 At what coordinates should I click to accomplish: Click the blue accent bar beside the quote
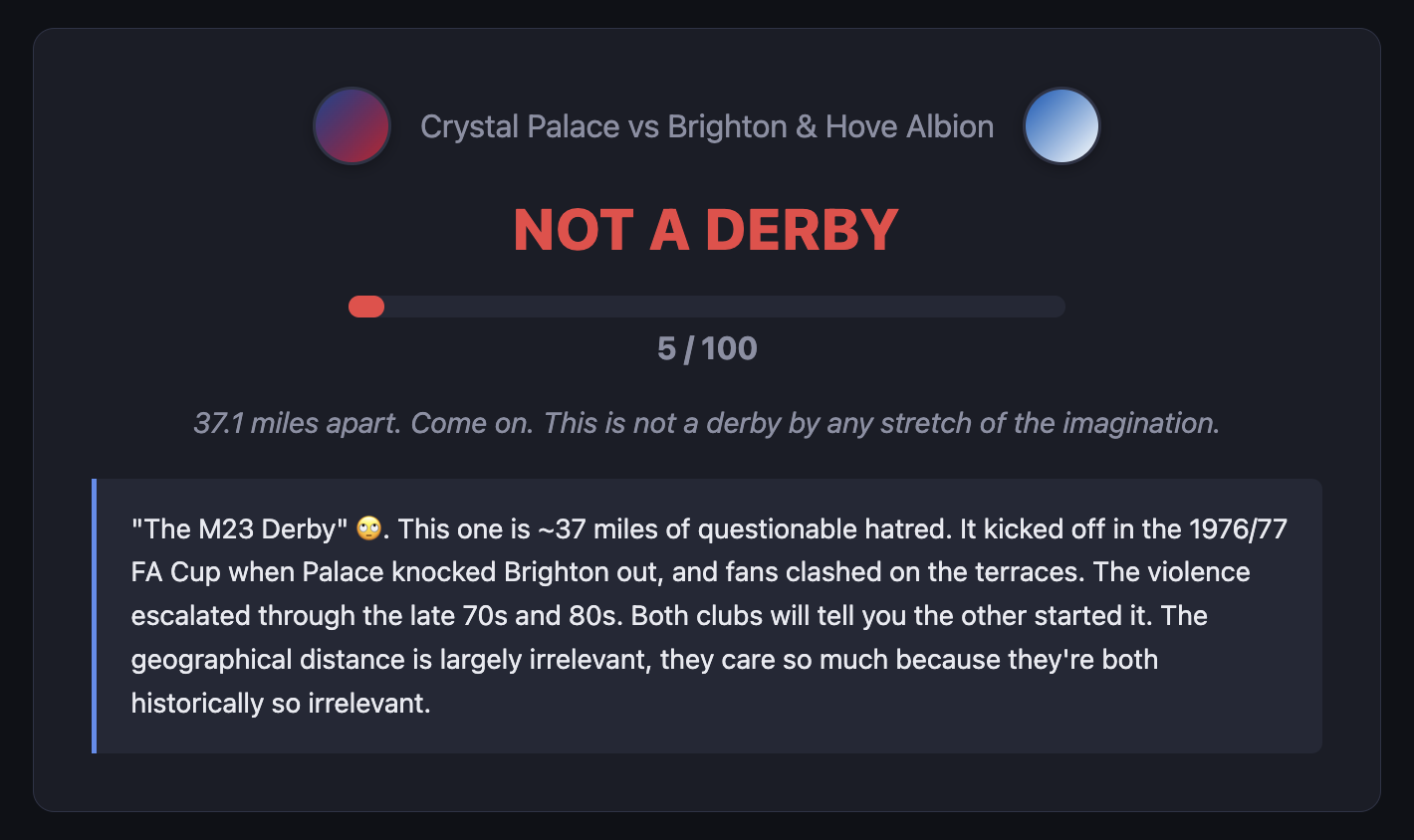point(95,615)
